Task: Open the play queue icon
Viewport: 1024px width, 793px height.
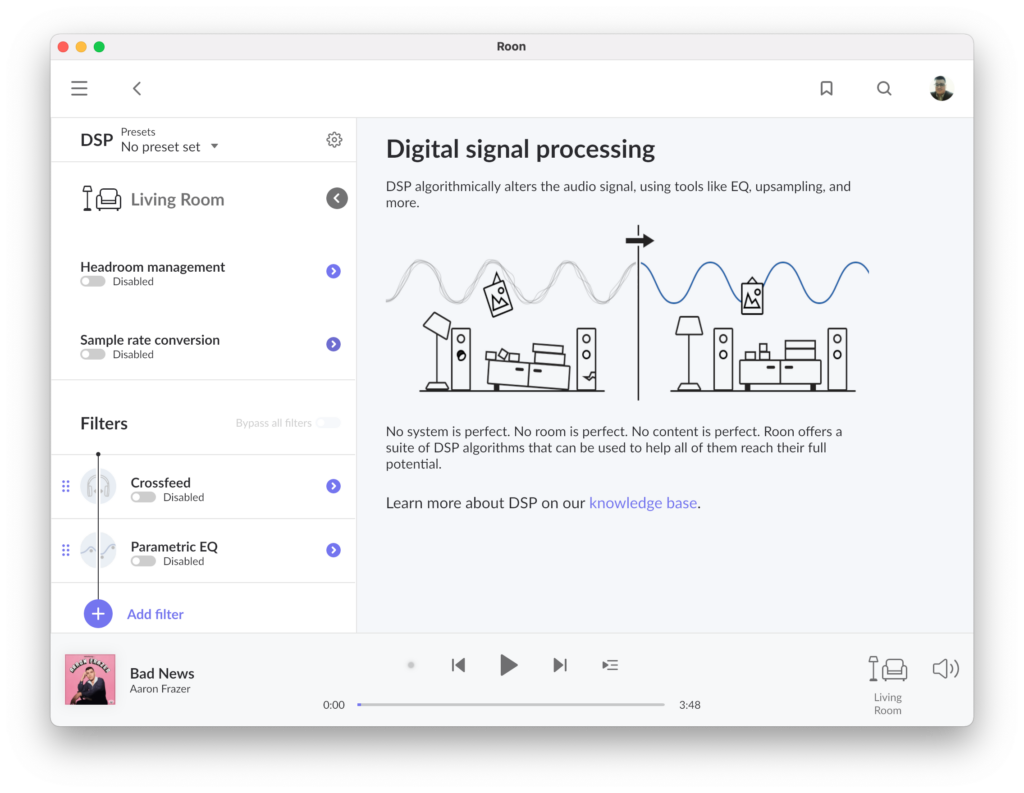Action: pos(610,665)
